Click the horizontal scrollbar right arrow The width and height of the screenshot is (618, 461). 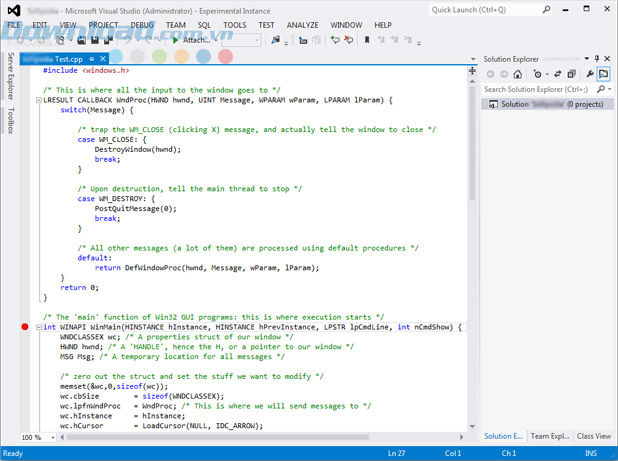[x=462, y=437]
